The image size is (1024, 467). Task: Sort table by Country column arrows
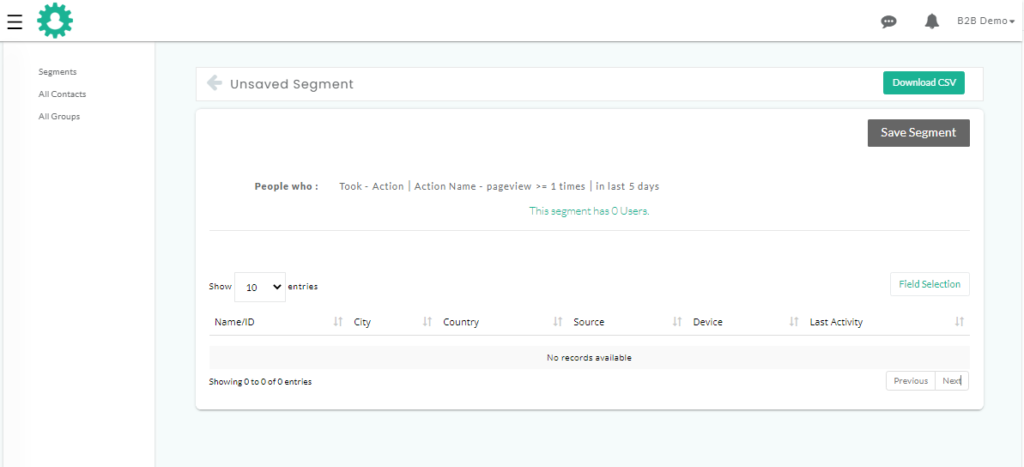tap(558, 322)
